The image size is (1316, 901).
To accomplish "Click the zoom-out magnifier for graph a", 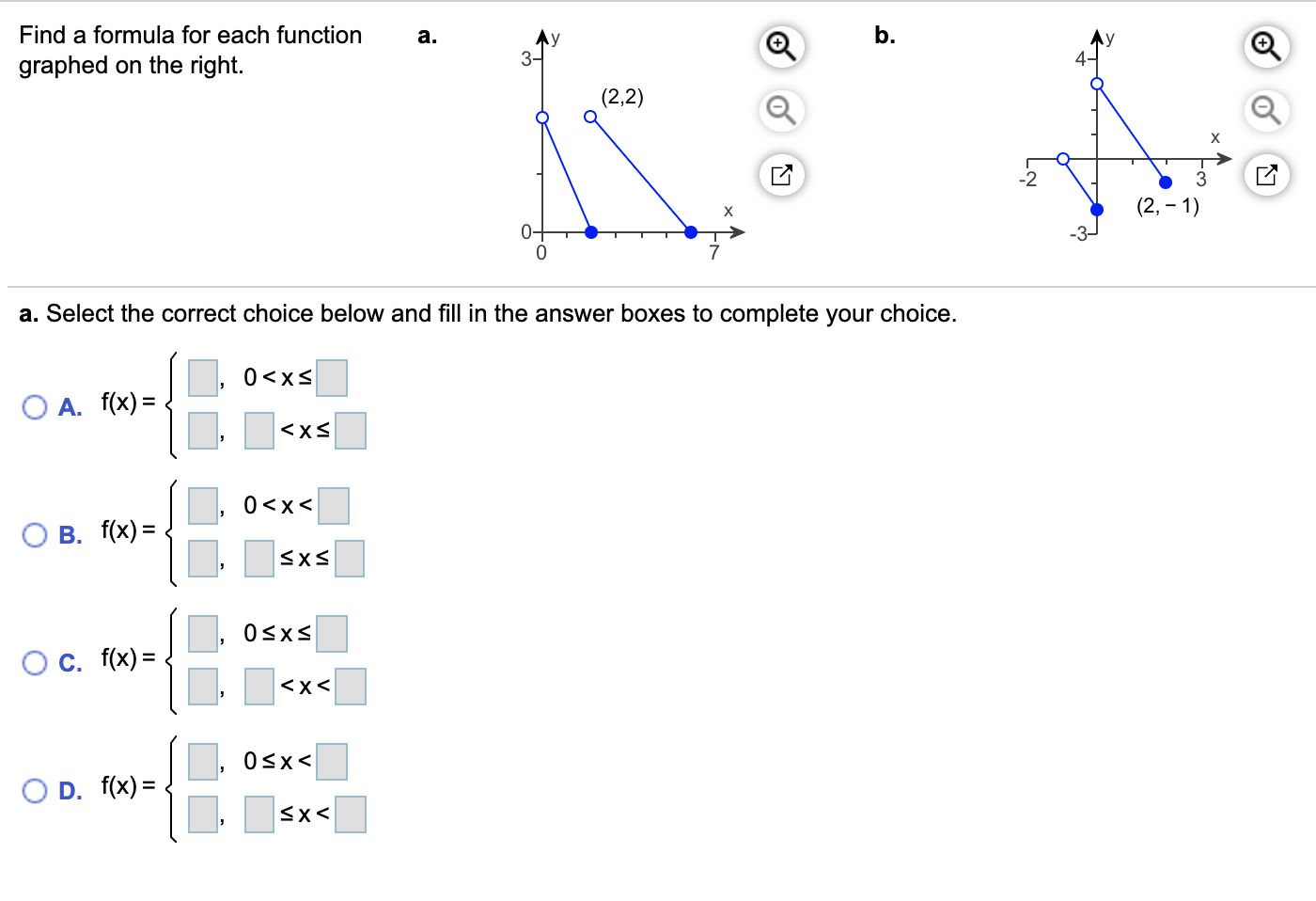I will click(x=780, y=110).
